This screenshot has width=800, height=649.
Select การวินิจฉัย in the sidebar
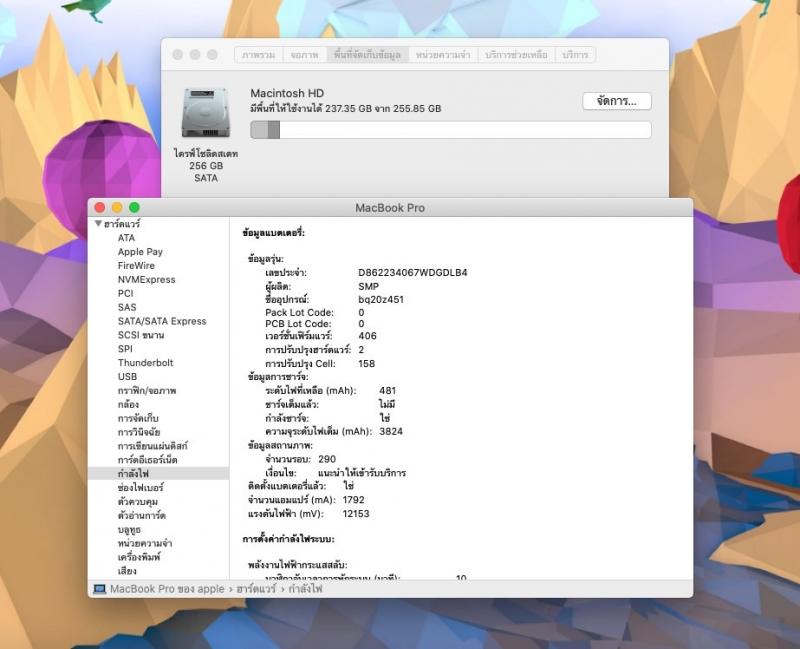tap(139, 432)
